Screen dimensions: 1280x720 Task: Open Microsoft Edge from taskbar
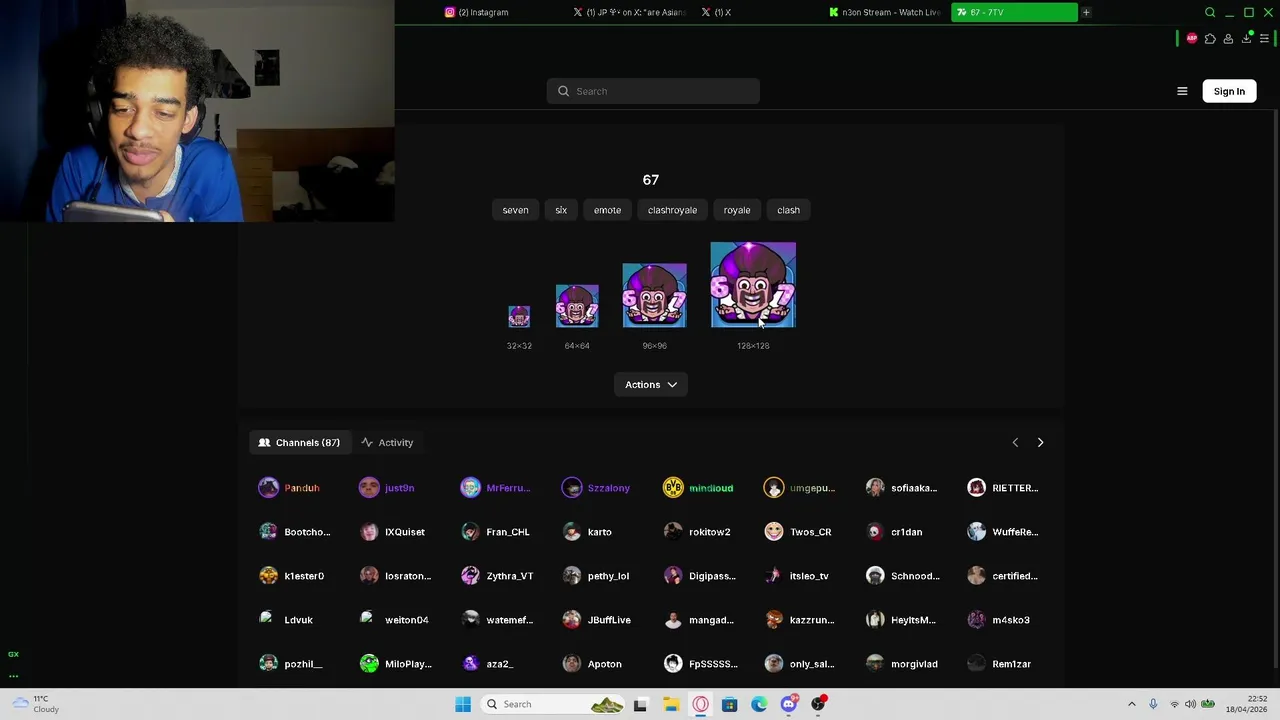click(x=759, y=704)
